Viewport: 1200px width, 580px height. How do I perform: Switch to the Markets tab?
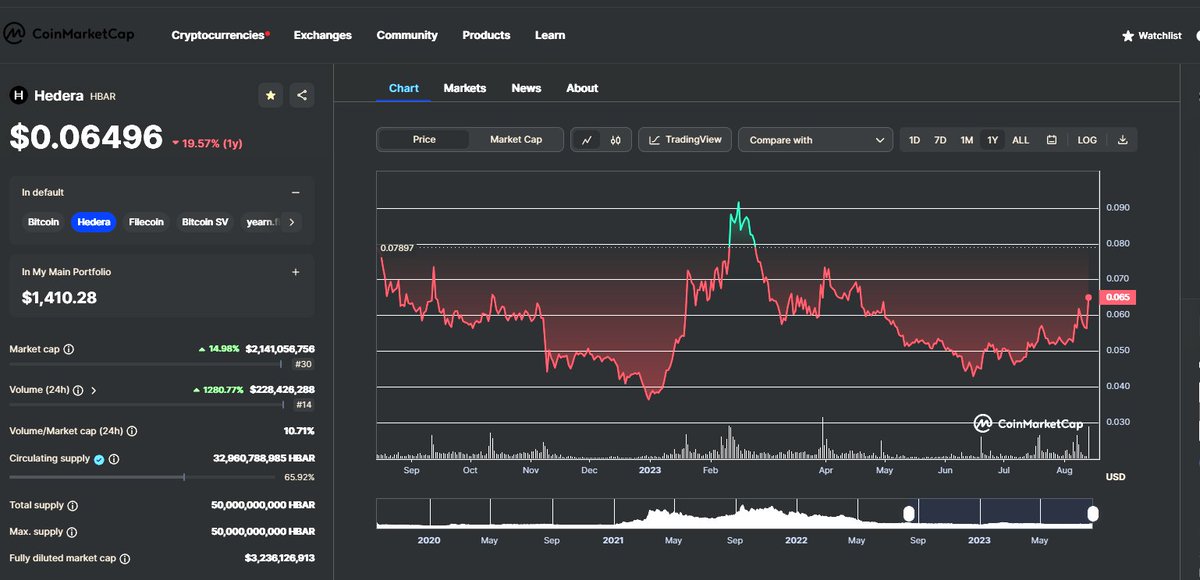tap(465, 88)
